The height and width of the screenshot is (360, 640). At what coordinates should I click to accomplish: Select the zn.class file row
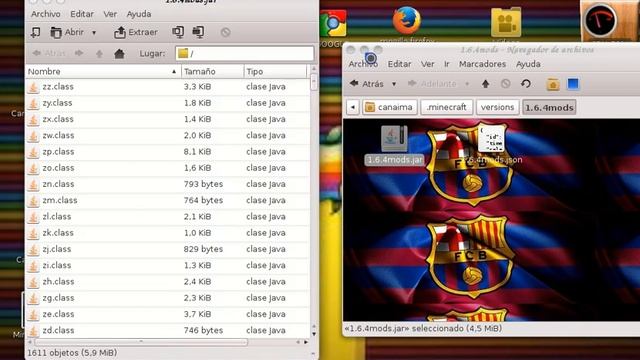pos(167,184)
